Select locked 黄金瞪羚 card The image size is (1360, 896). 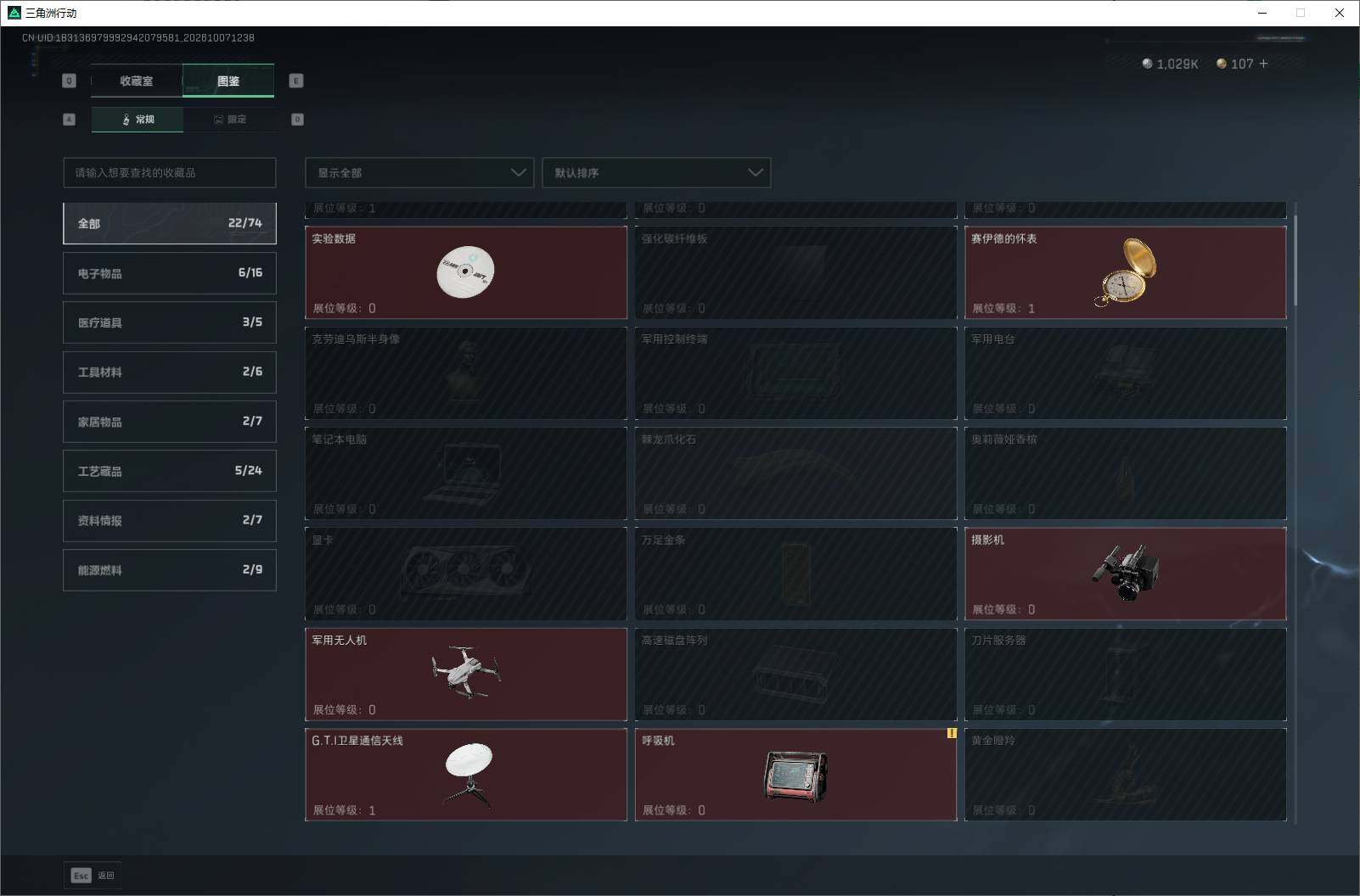(1126, 775)
